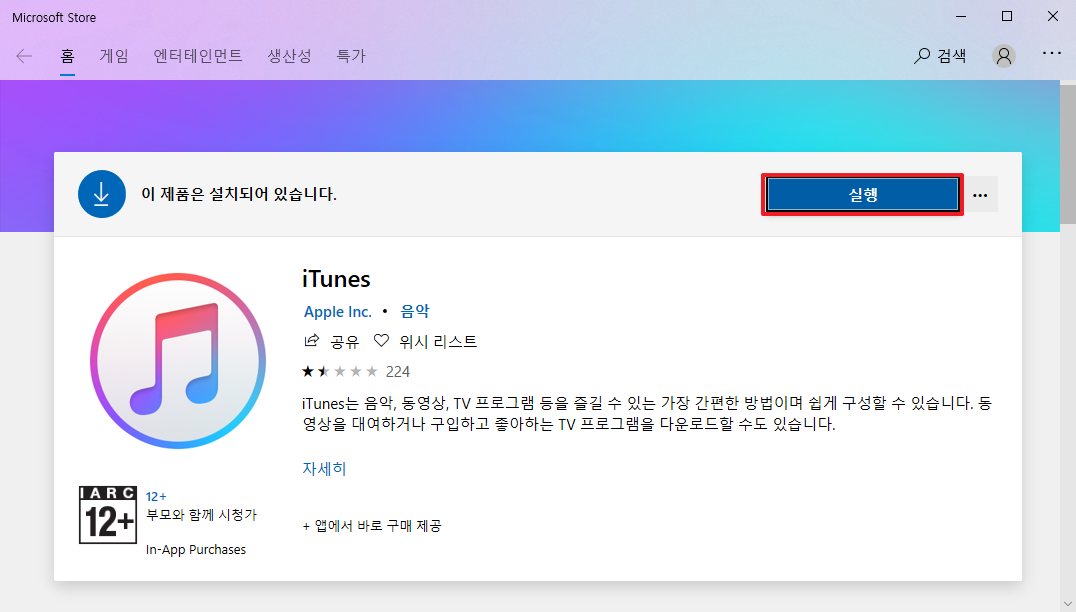Go back using the back arrow
This screenshot has width=1076, height=612.
coord(24,56)
